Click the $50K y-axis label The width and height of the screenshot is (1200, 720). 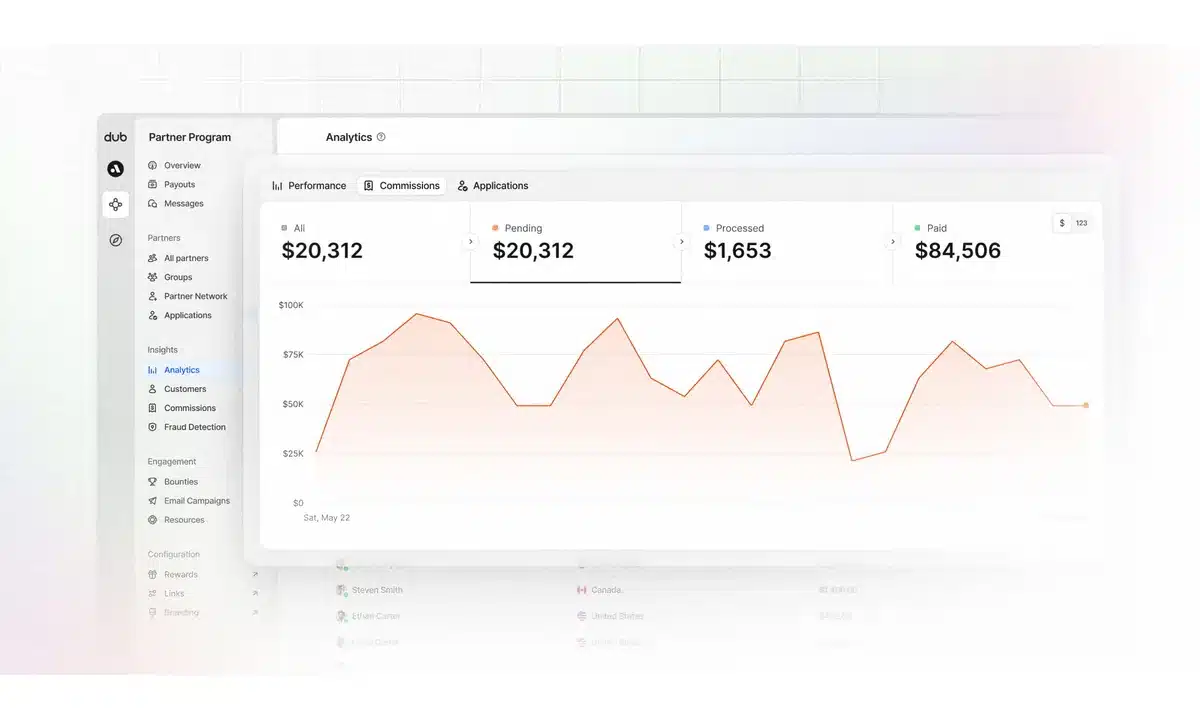point(292,404)
